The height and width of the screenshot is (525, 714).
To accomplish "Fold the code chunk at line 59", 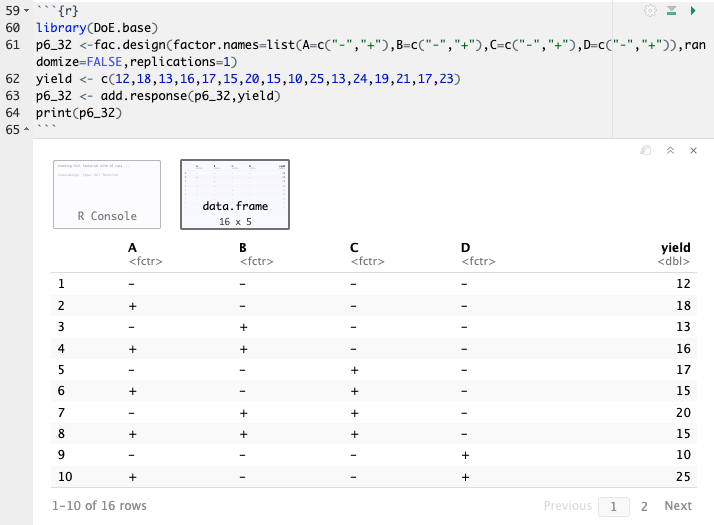I will [x=27, y=10].
